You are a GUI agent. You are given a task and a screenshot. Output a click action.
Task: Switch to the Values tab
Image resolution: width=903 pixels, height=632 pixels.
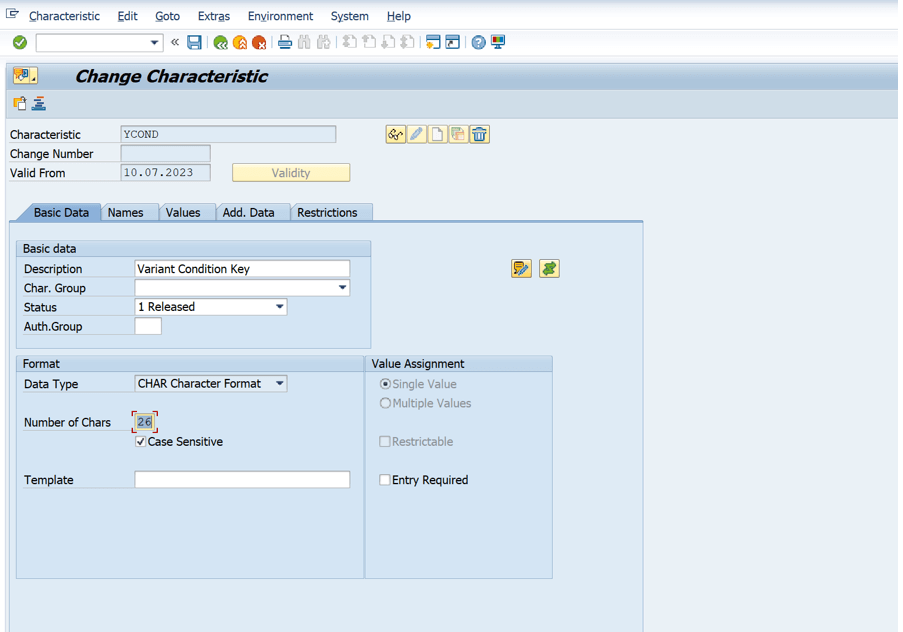pos(183,213)
